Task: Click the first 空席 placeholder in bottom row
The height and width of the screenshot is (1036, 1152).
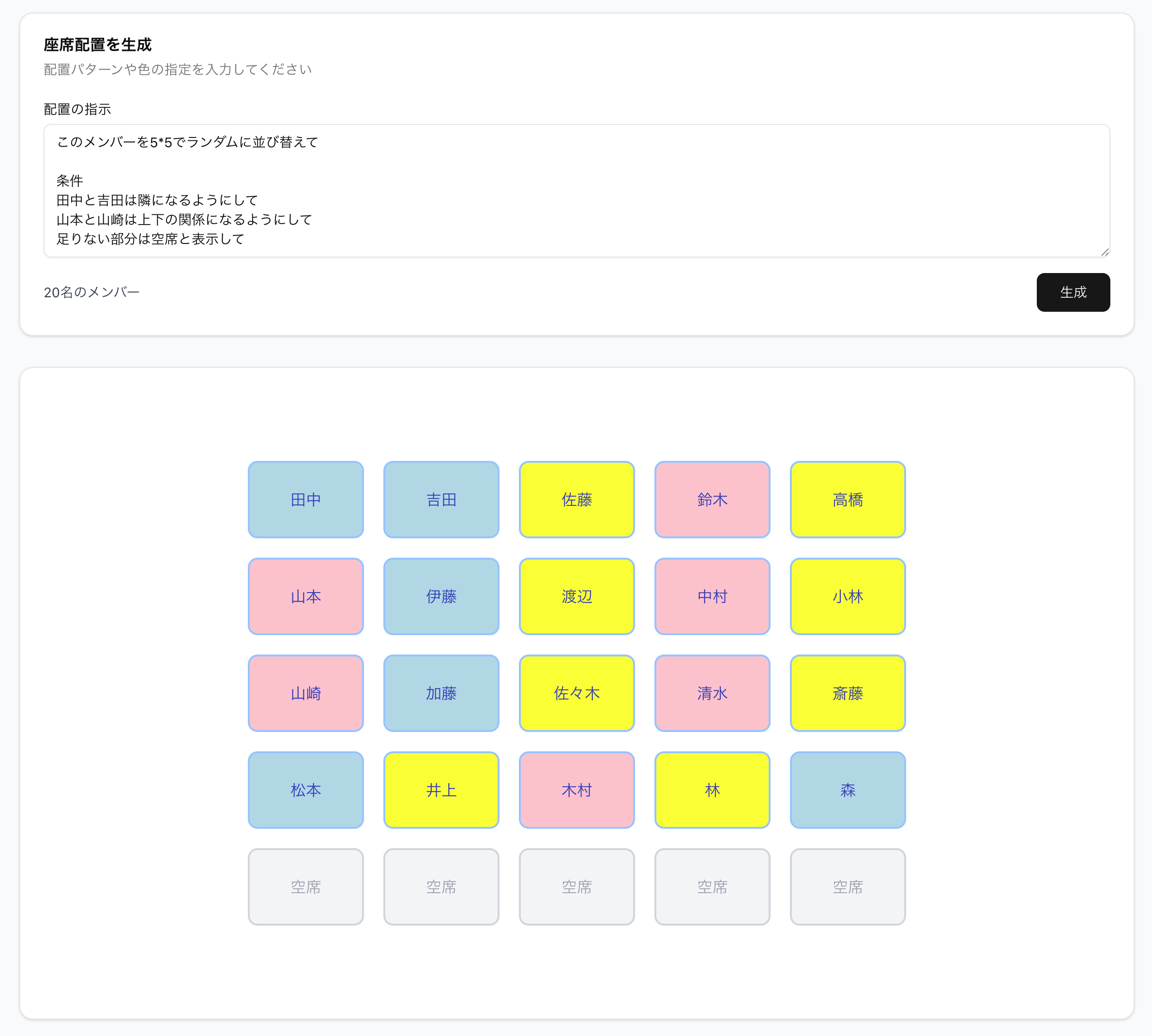Action: (305, 886)
